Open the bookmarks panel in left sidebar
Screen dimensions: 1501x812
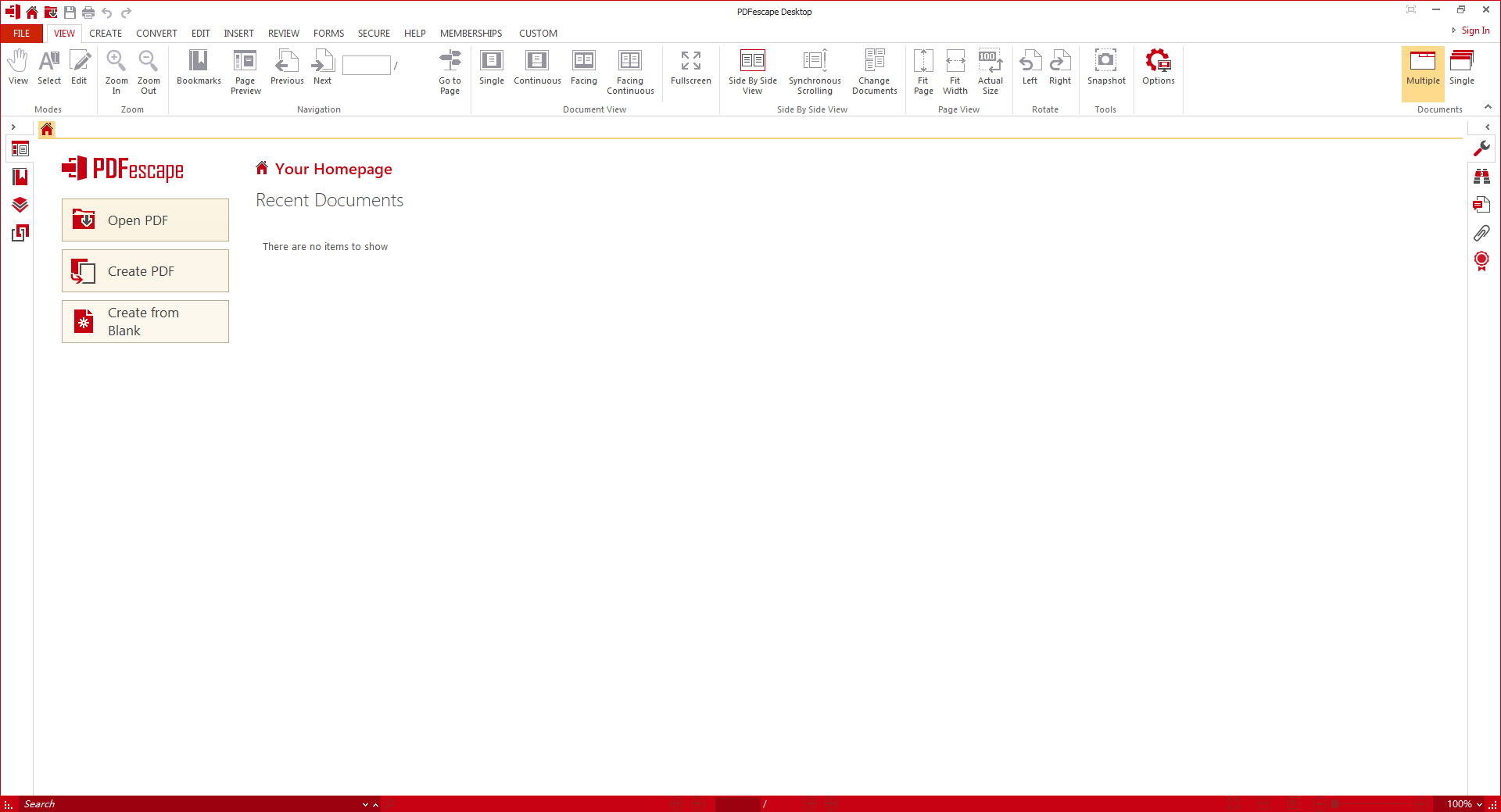(x=20, y=177)
